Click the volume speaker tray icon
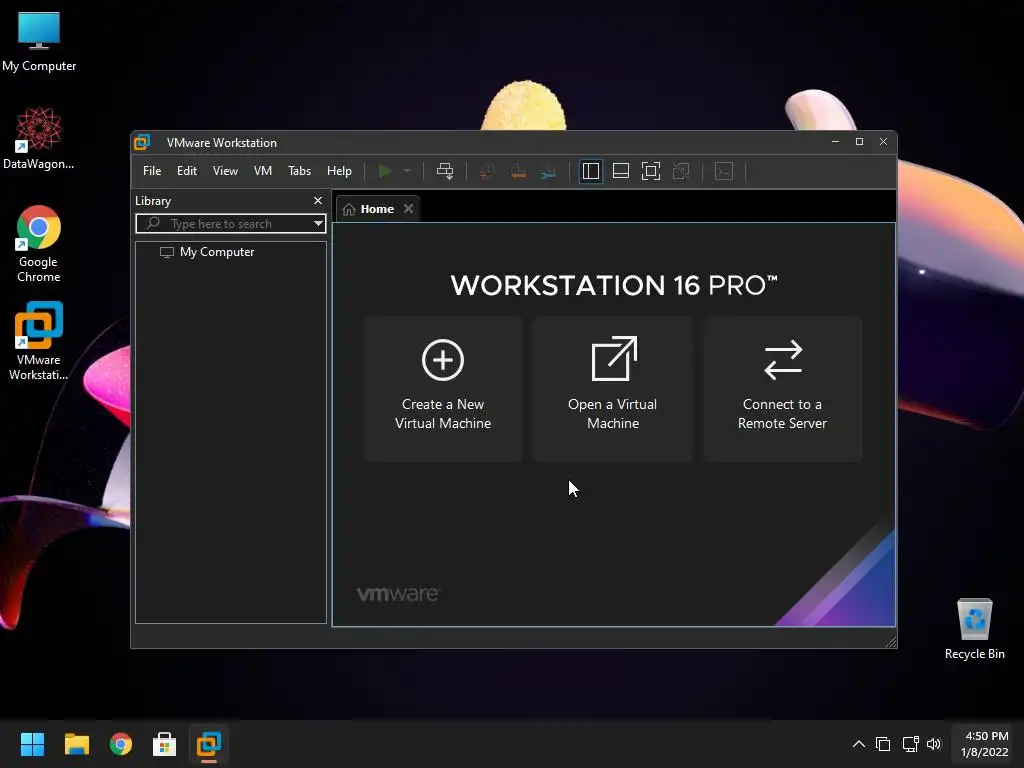 pyautogui.click(x=934, y=744)
